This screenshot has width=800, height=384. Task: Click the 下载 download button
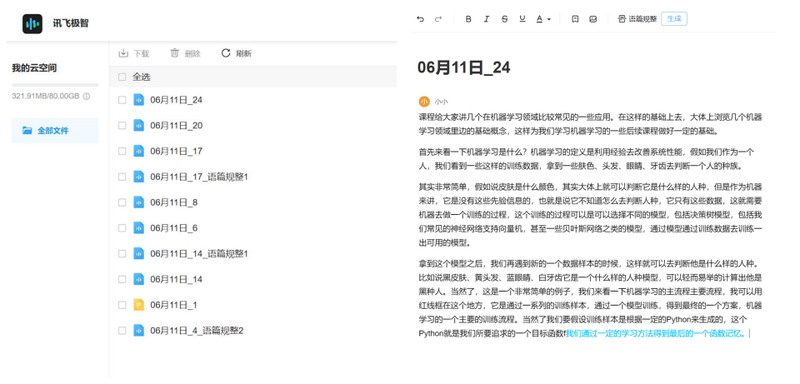[x=134, y=54]
